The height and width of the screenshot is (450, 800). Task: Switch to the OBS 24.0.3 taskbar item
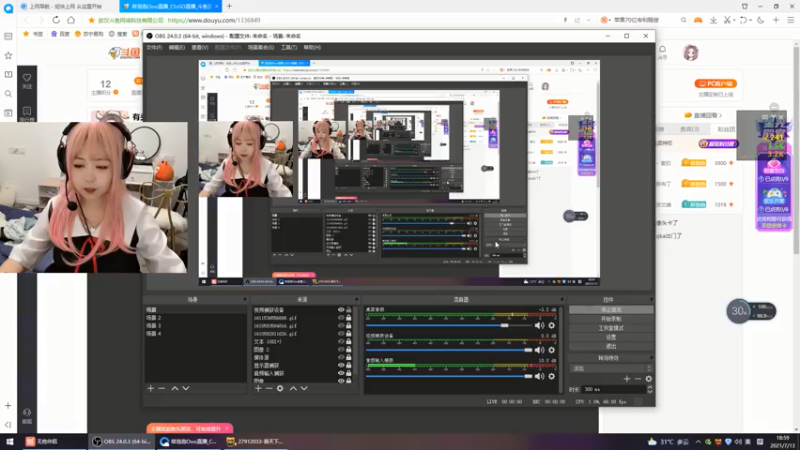[122, 441]
